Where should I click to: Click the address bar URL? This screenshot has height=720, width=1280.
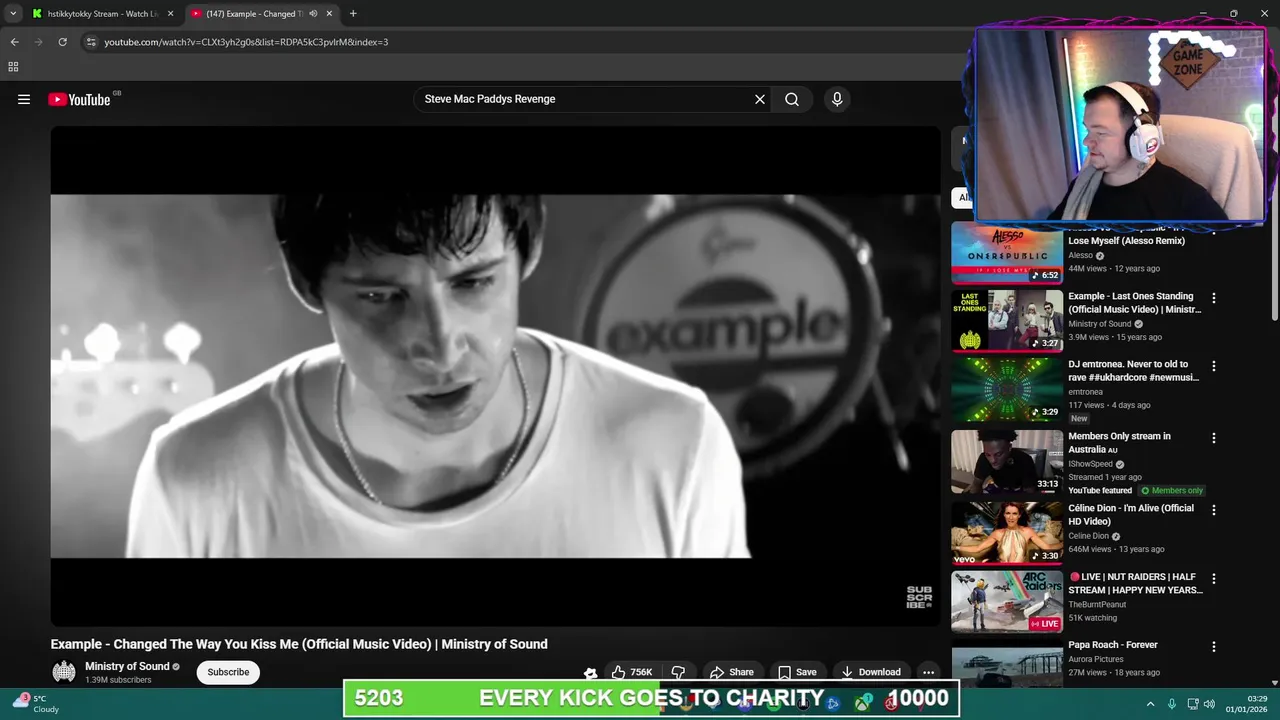click(x=246, y=42)
